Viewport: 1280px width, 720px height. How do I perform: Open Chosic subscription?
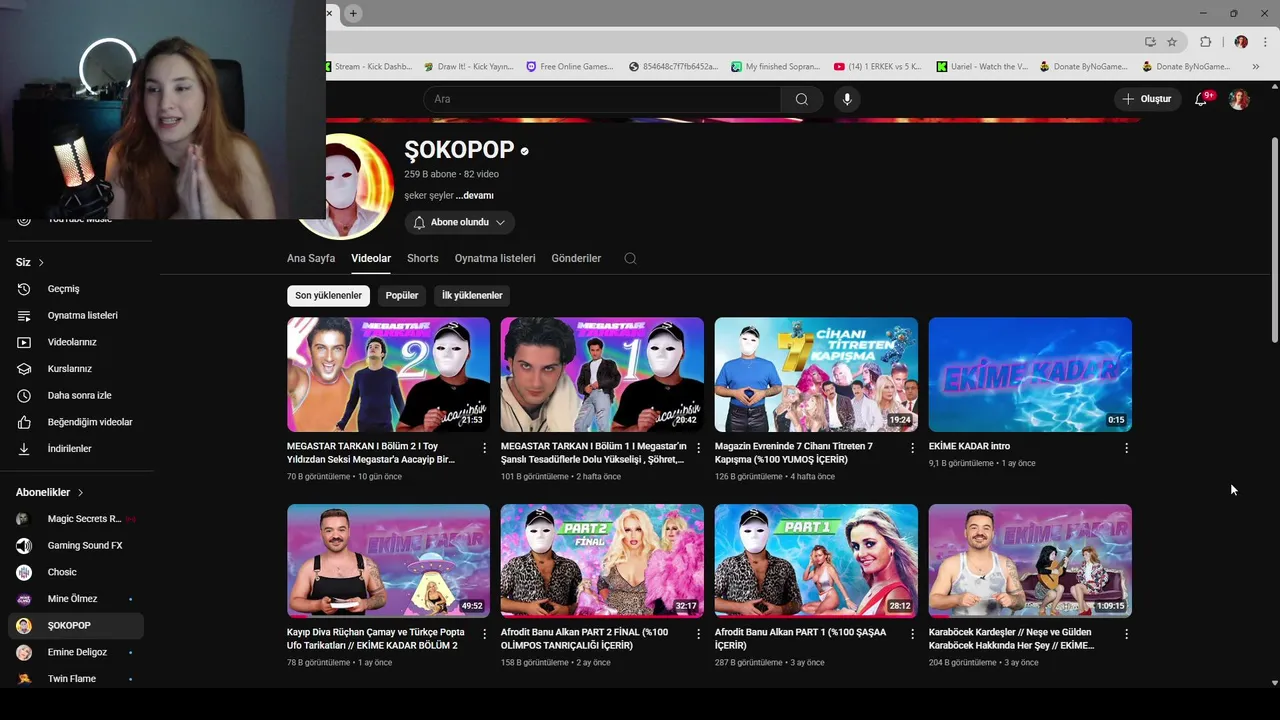click(x=76, y=572)
